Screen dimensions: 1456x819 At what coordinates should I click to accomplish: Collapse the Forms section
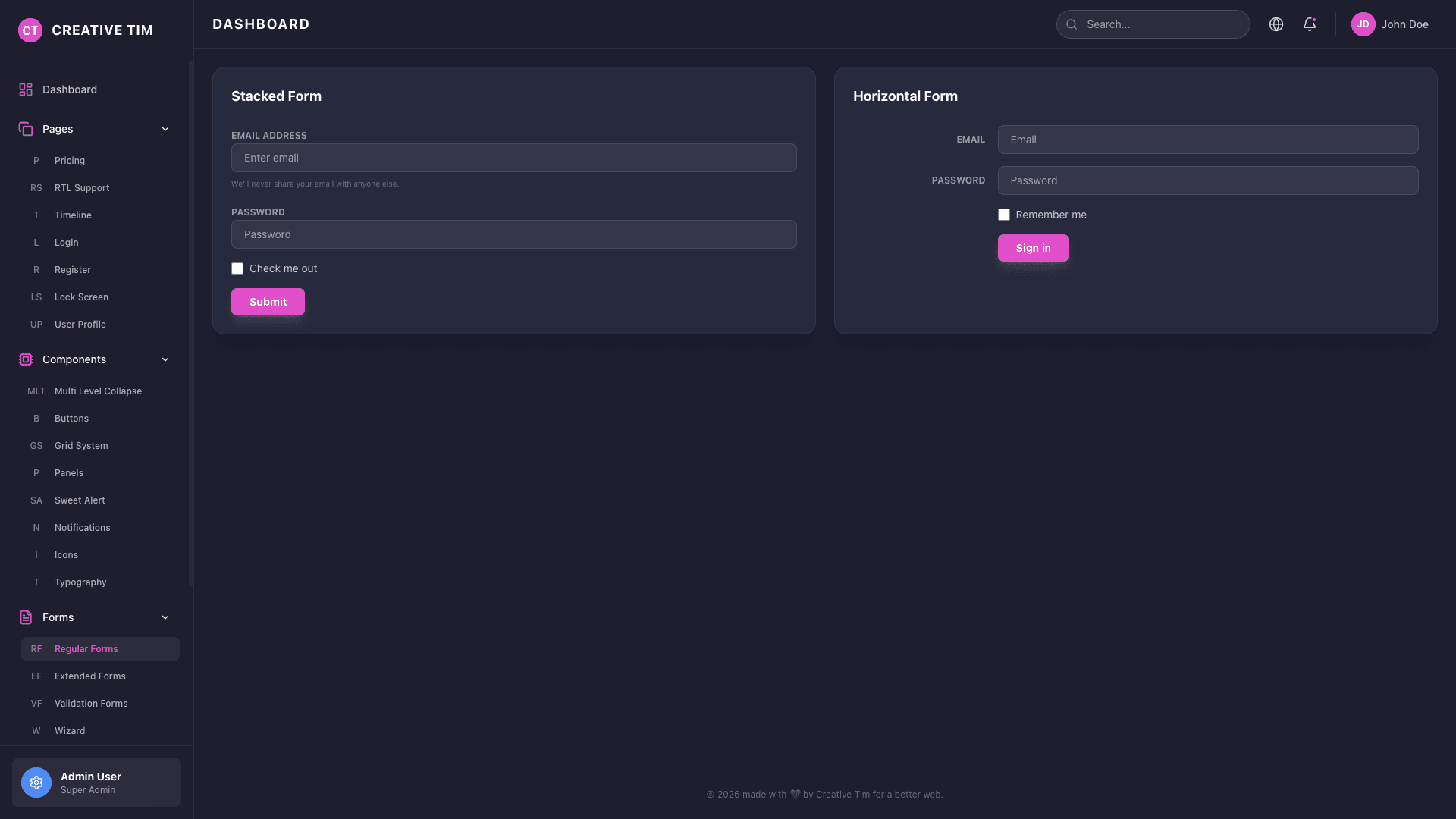coord(165,617)
